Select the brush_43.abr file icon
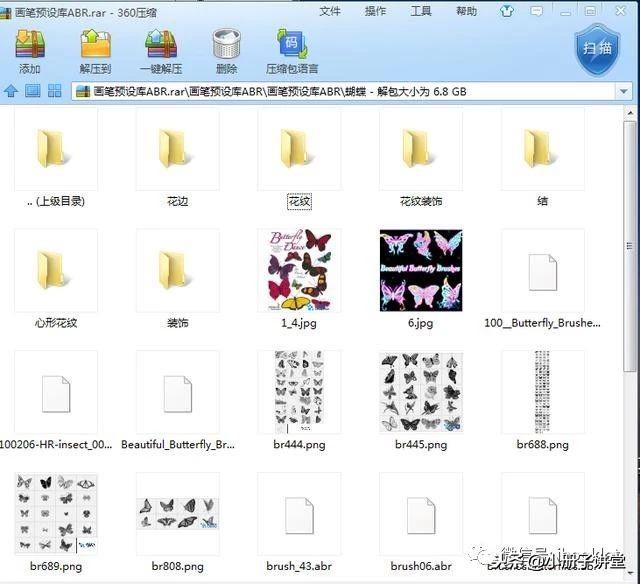 299,514
